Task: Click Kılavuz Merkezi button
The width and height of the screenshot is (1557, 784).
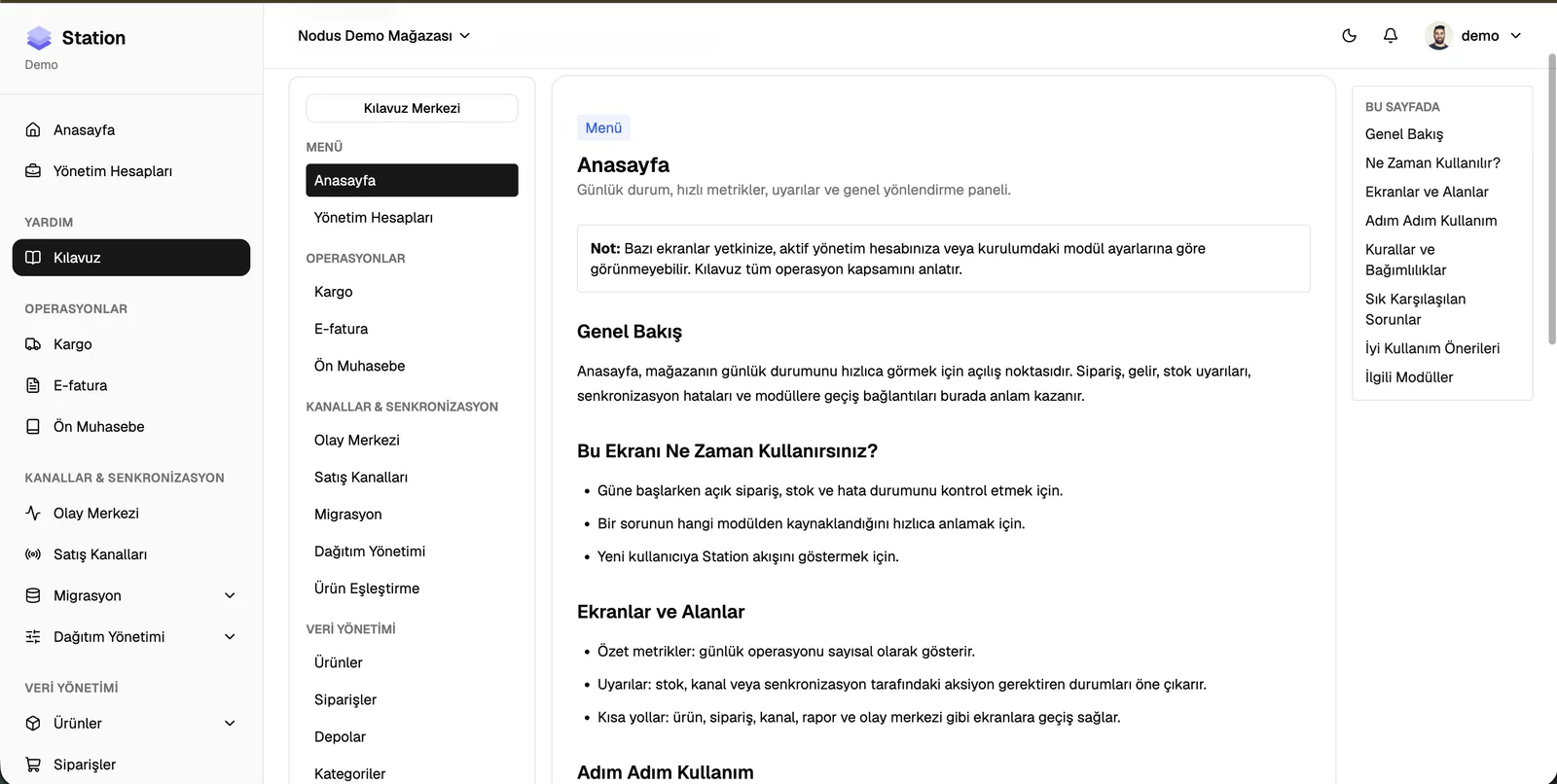Action: pos(412,108)
